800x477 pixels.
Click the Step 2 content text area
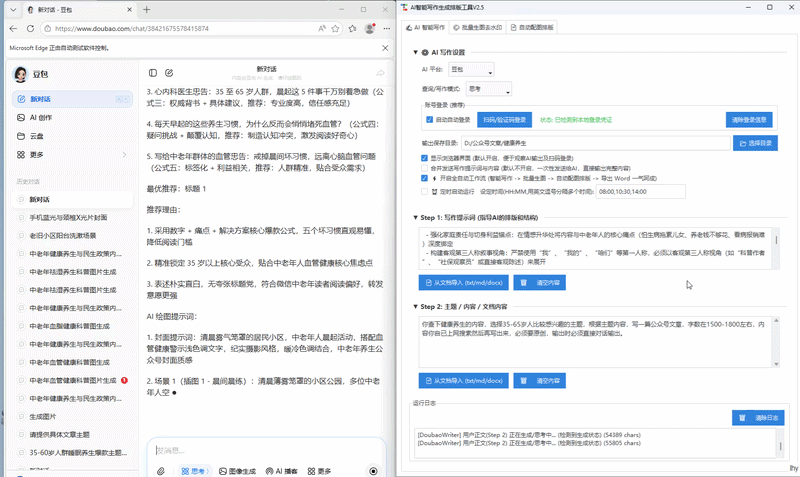coord(595,342)
